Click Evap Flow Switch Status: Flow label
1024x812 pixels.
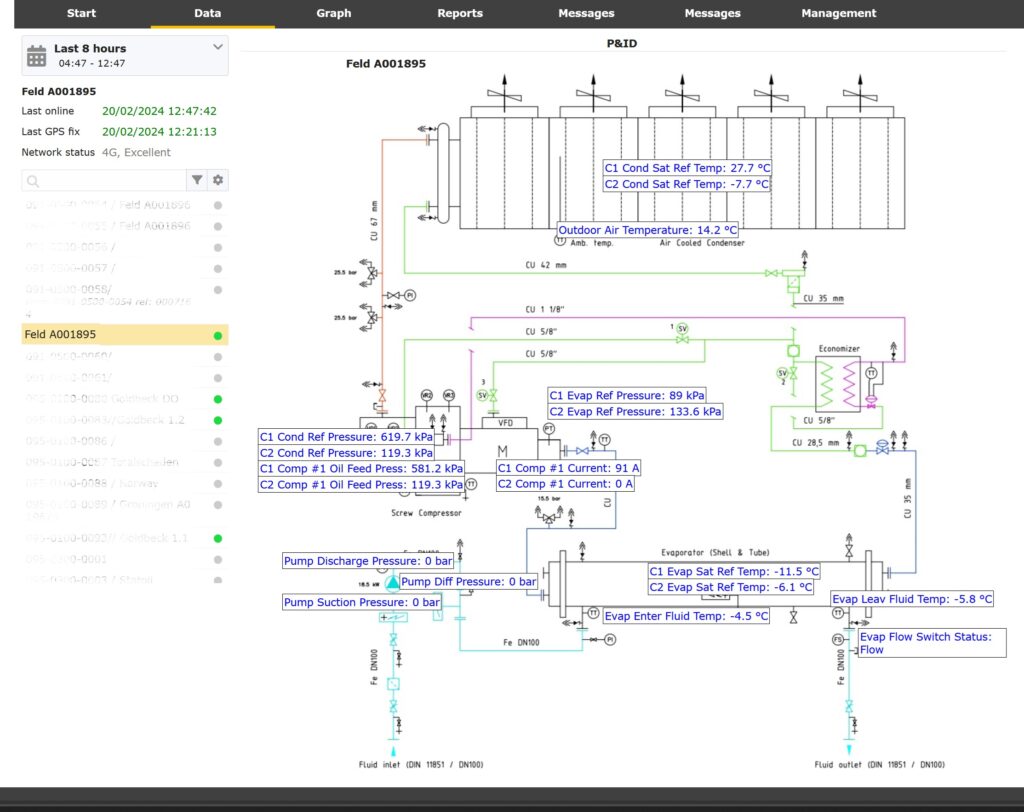tap(932, 643)
